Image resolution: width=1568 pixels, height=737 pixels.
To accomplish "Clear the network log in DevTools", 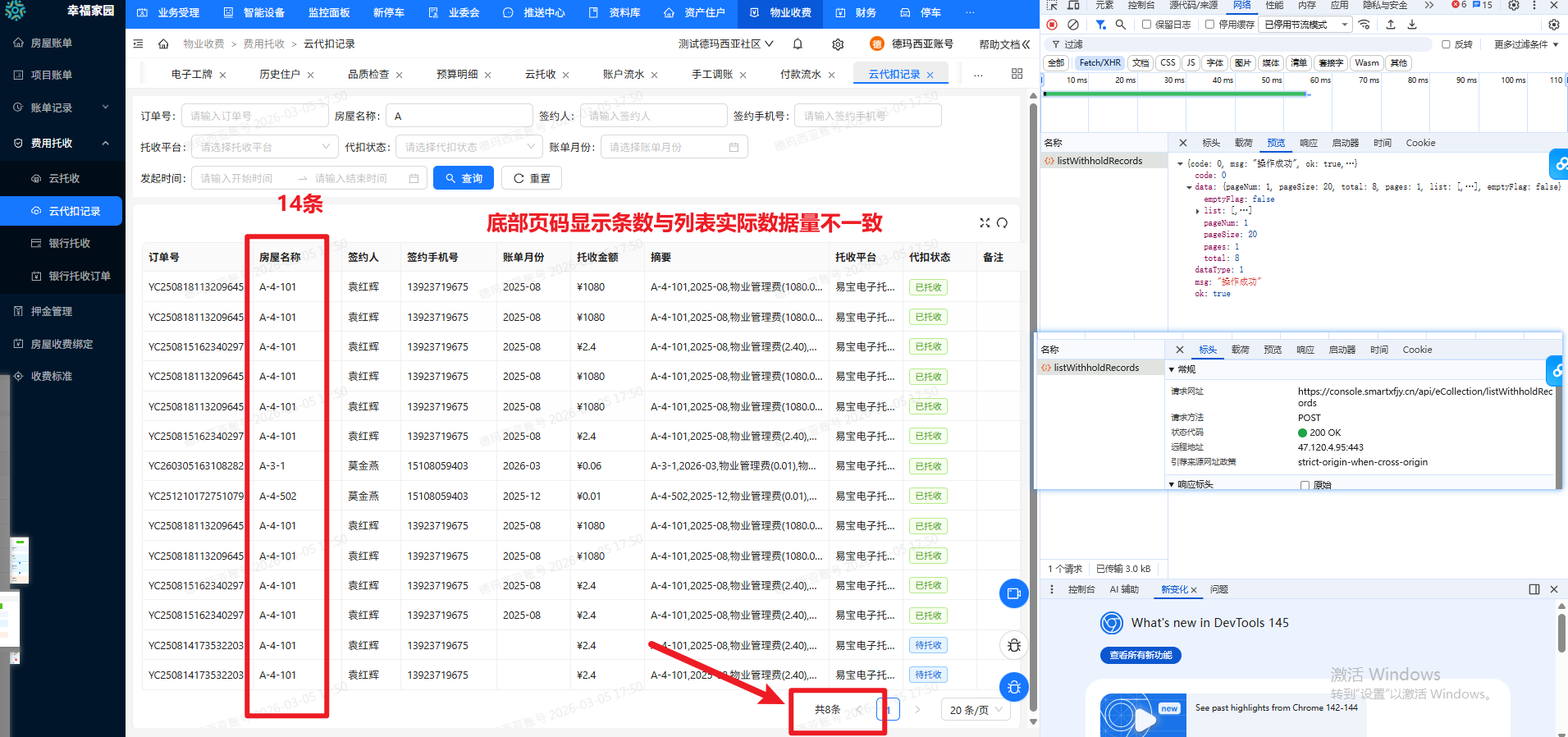I will (x=1072, y=25).
